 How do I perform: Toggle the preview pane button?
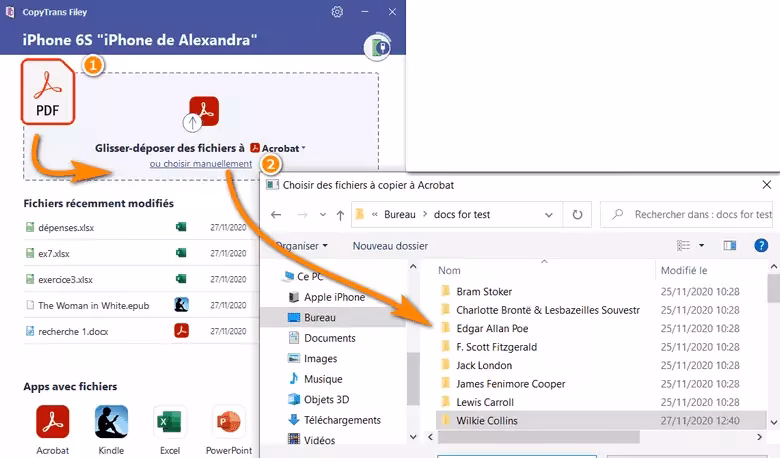729,245
